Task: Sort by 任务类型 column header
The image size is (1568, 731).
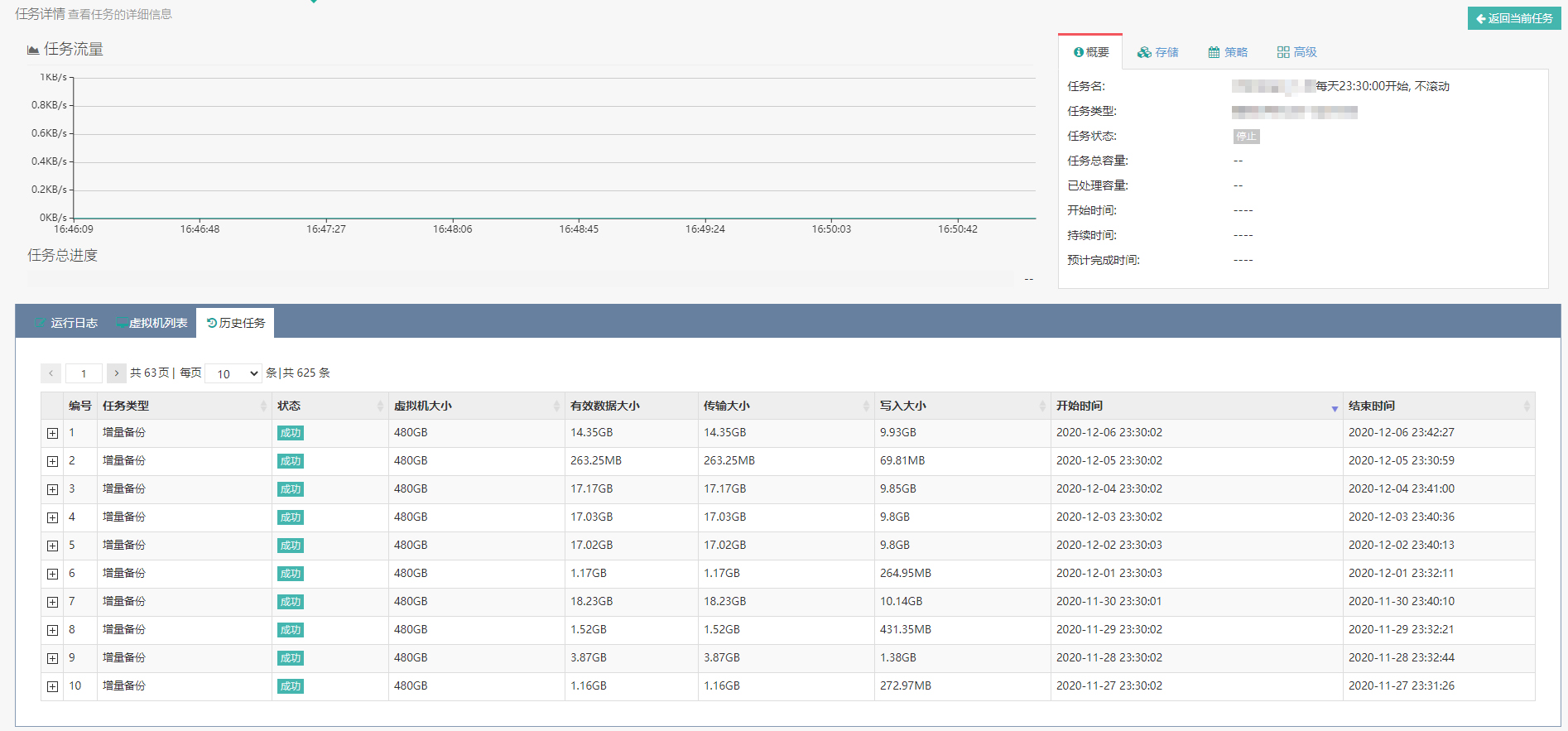Action: 126,406
